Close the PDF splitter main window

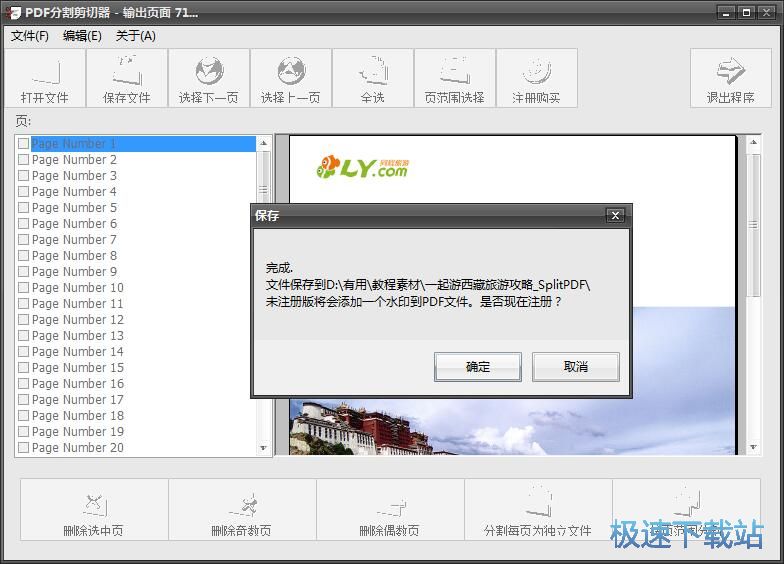pyautogui.click(x=766, y=12)
